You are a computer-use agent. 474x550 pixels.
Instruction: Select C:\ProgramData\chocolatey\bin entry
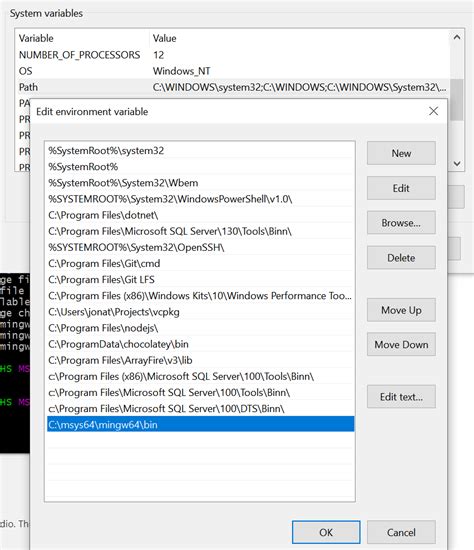tap(200, 344)
